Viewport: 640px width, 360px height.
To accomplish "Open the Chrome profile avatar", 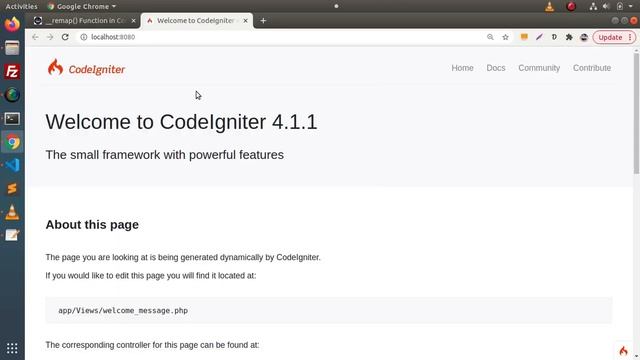I will (x=584, y=37).
